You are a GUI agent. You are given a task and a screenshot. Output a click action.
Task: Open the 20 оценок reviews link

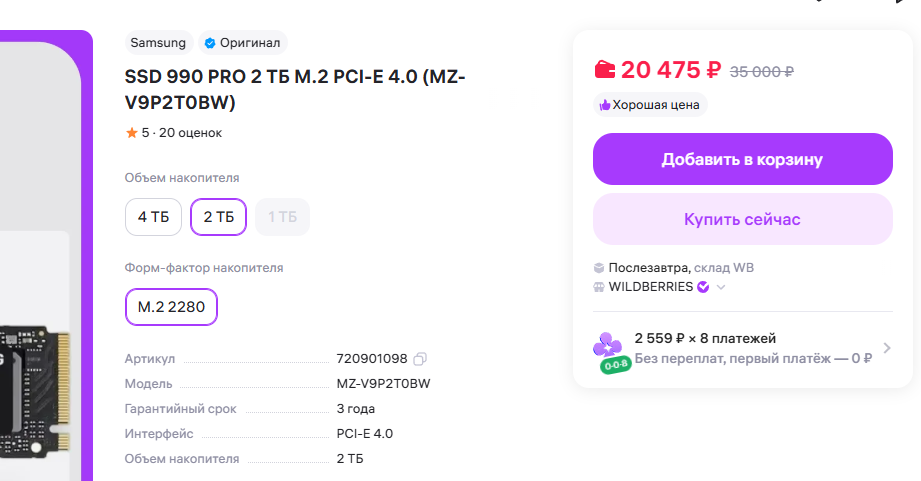click(190, 132)
